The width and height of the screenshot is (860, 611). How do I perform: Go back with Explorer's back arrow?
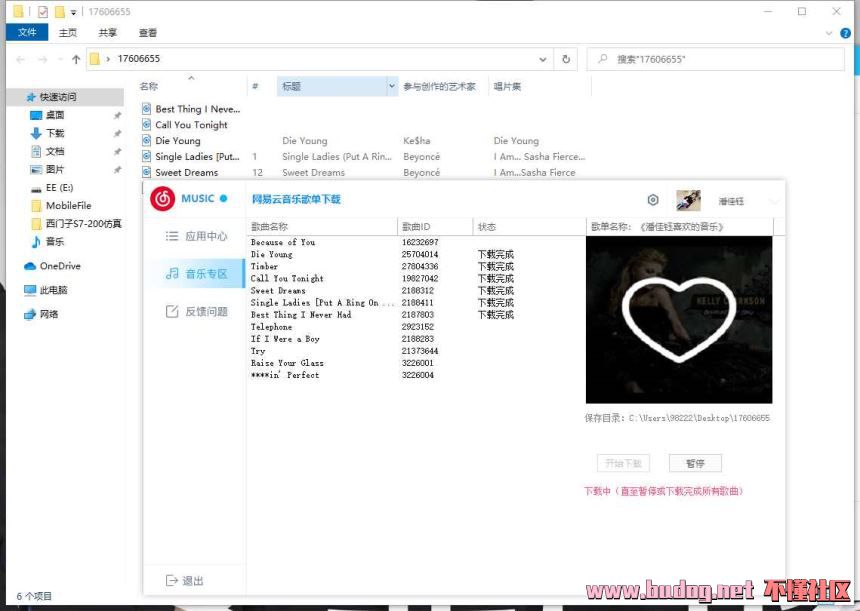point(21,59)
